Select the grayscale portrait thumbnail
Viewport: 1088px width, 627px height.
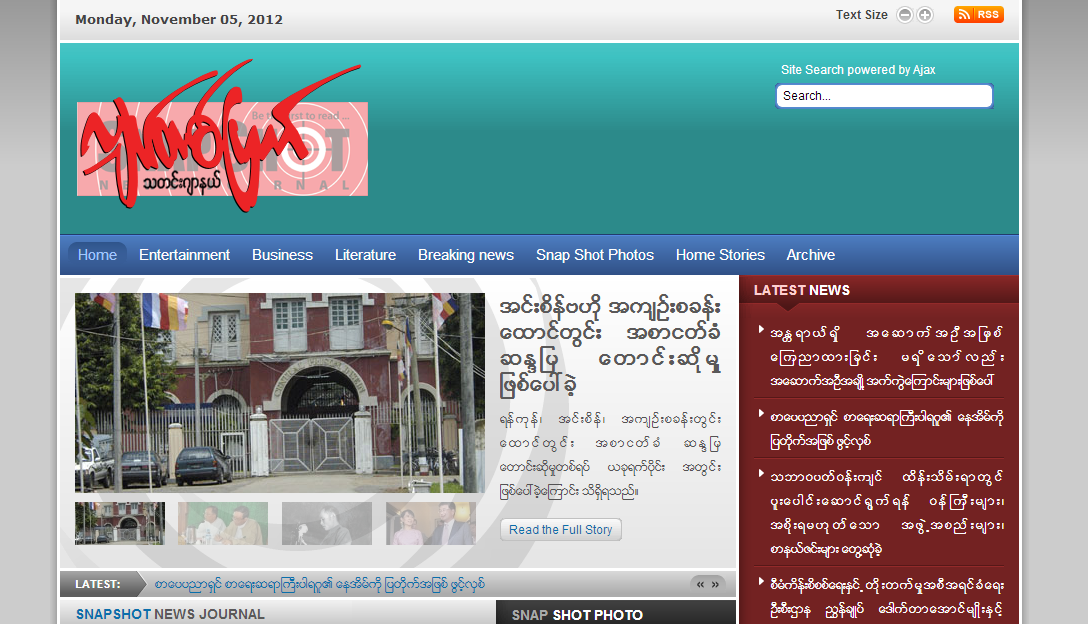point(327,523)
